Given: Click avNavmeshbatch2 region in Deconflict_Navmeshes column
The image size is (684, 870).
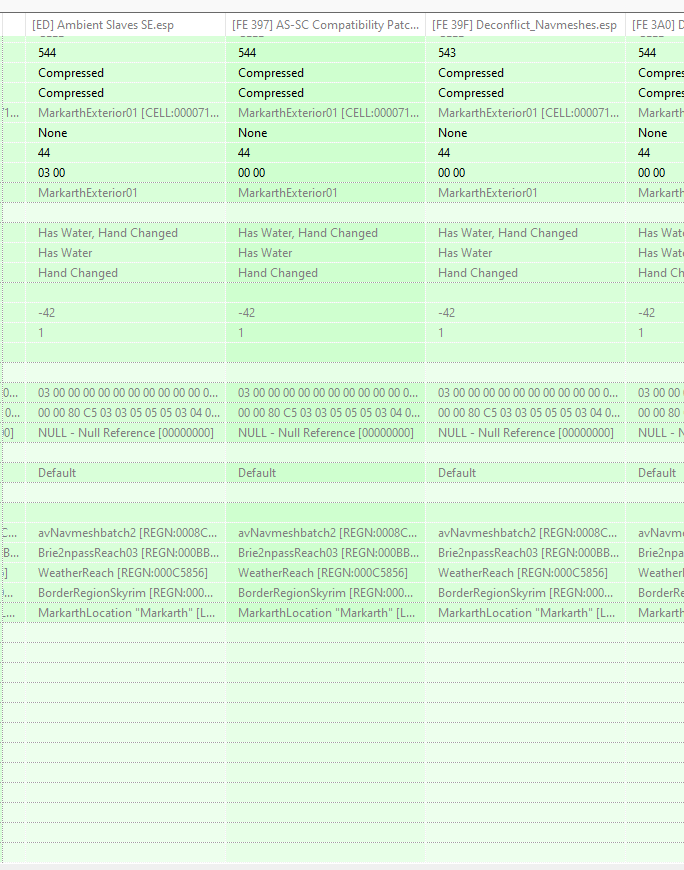Looking at the screenshot, I should (528, 533).
